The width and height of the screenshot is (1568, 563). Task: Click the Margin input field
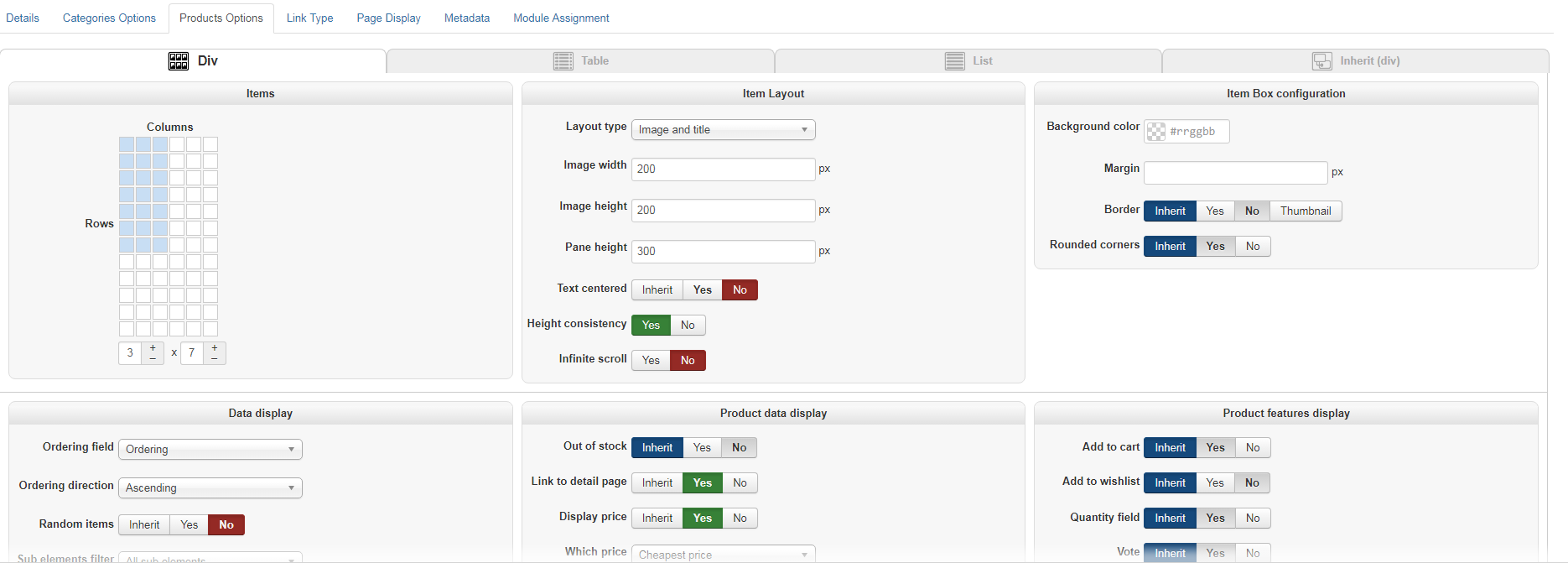(1235, 173)
